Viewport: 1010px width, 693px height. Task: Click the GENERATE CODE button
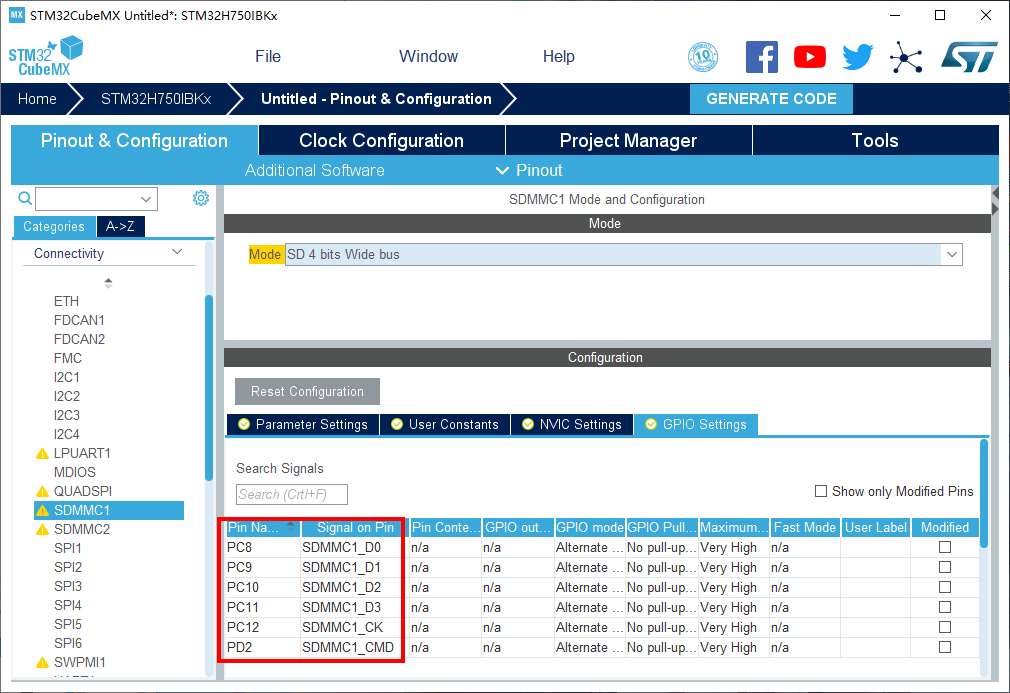pyautogui.click(x=771, y=99)
